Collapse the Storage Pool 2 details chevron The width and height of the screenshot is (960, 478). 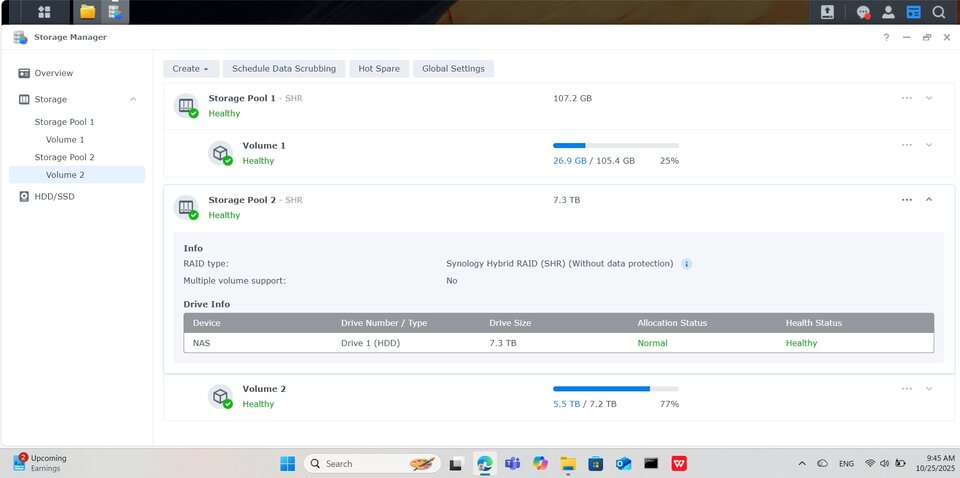pyautogui.click(x=929, y=200)
